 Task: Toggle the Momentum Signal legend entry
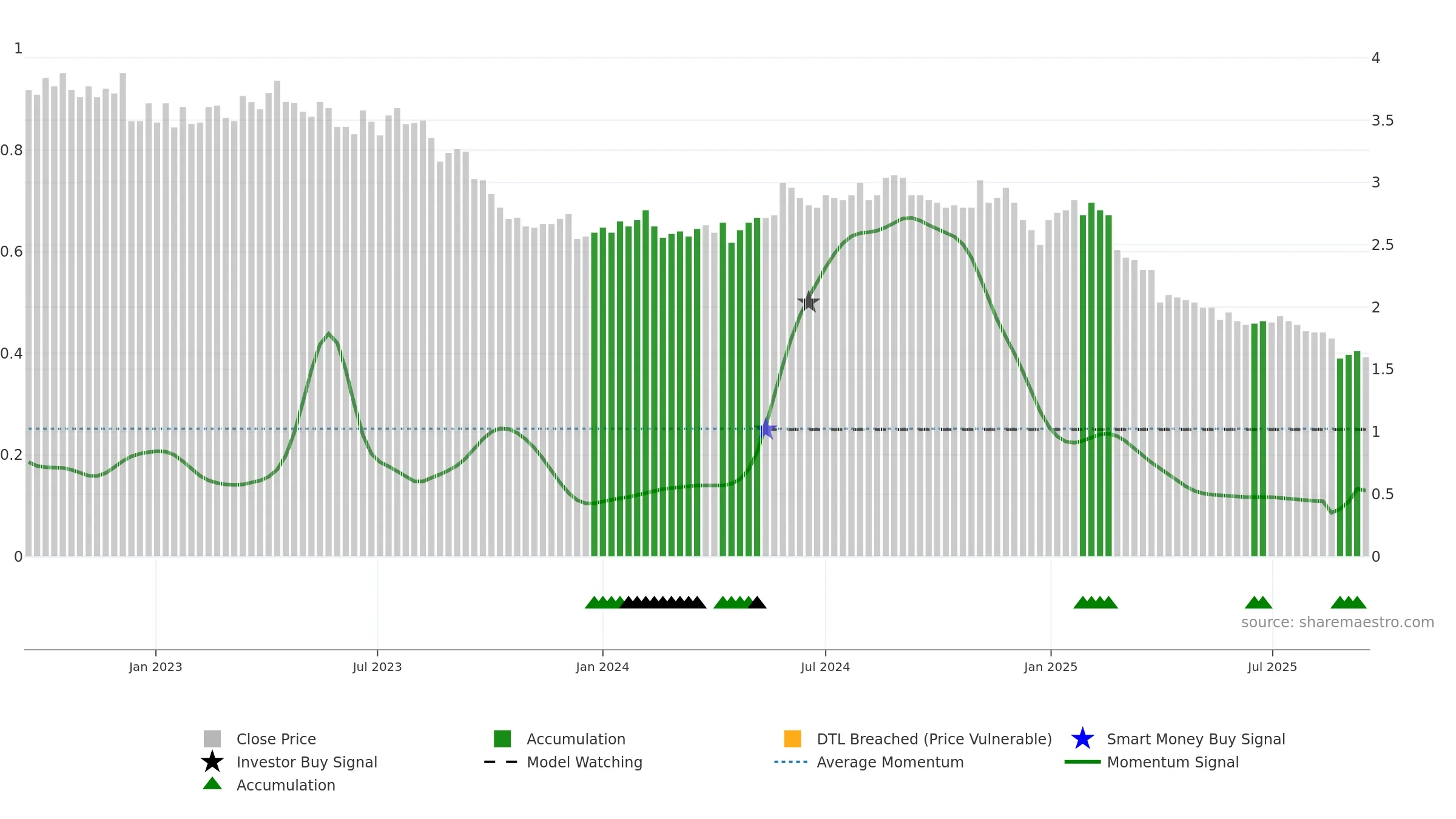tap(1151, 762)
